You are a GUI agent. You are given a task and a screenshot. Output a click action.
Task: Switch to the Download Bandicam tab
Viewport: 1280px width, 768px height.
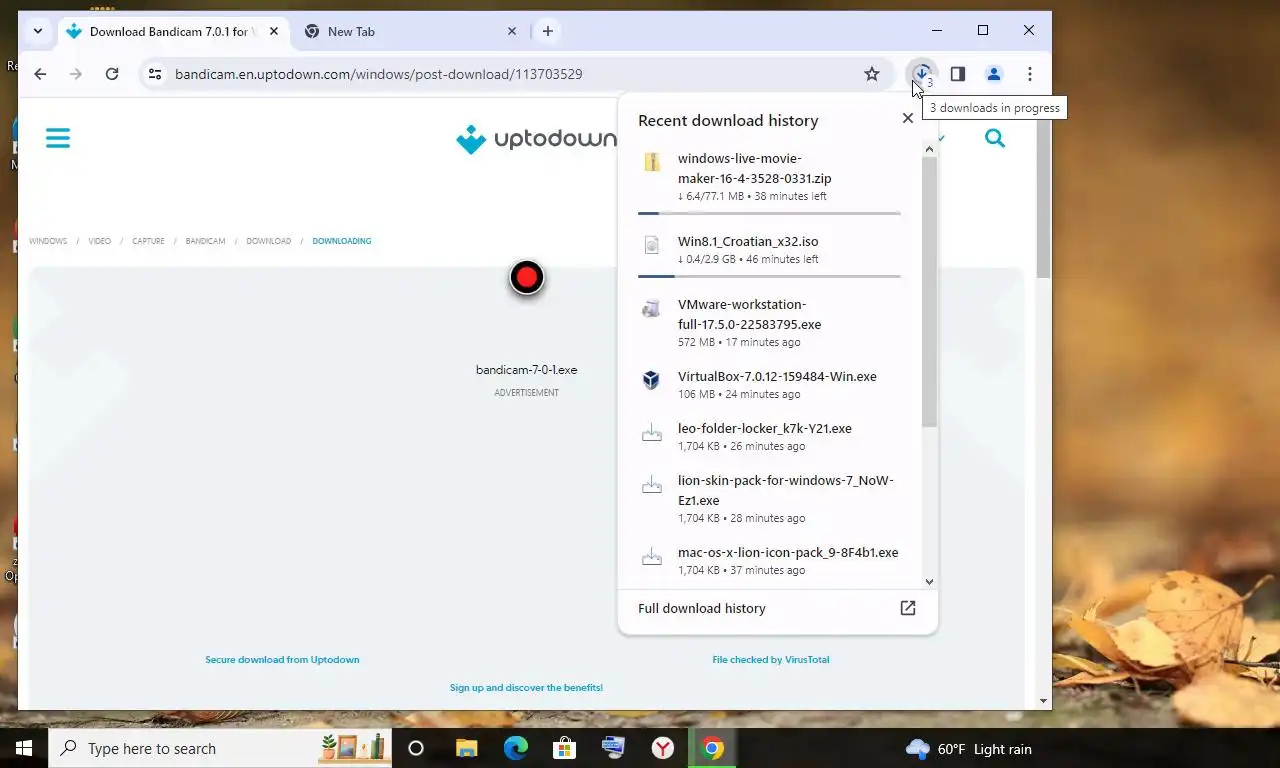pyautogui.click(x=172, y=31)
